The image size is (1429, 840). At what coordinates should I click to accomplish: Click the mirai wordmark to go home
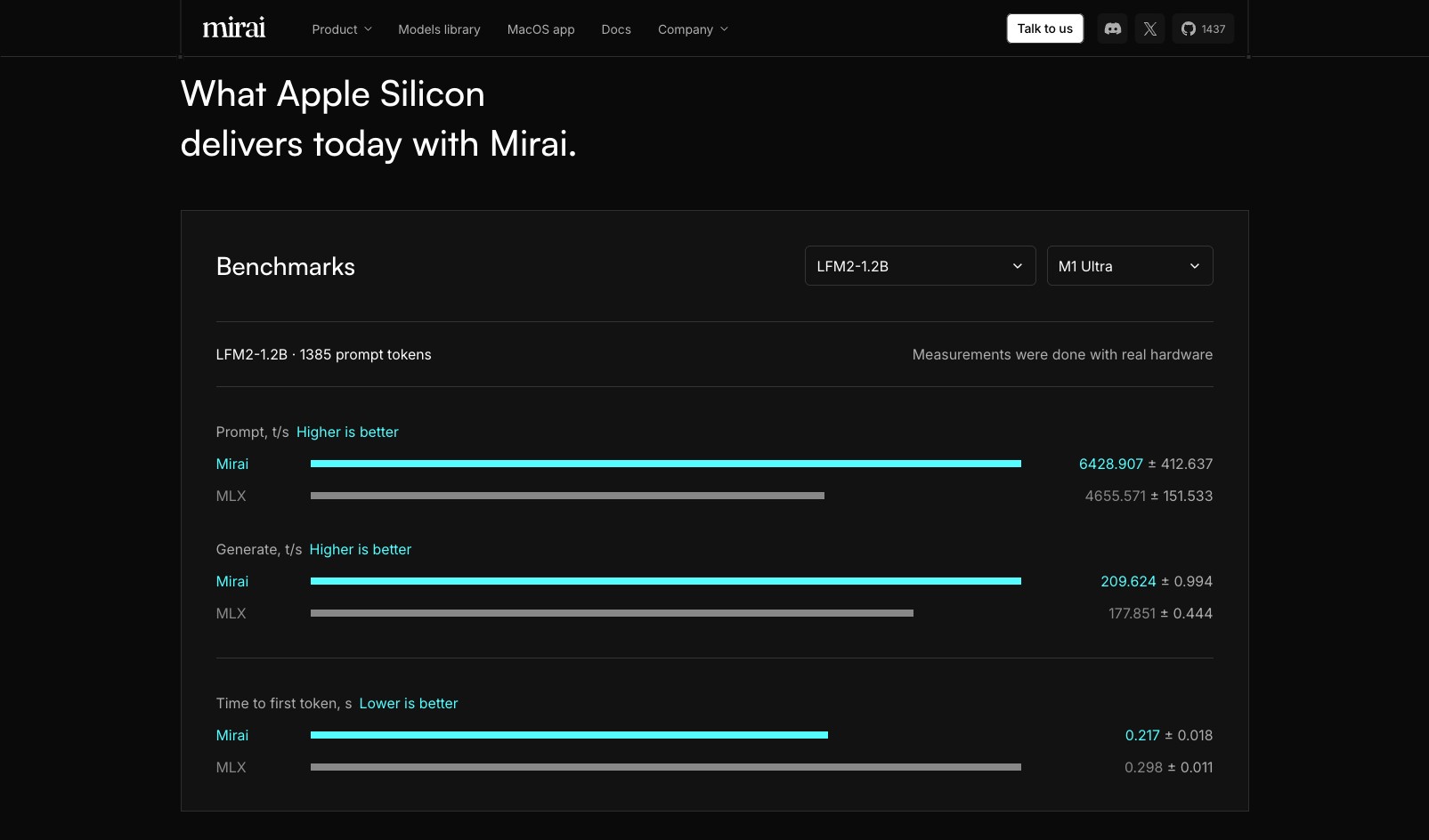[x=233, y=27]
